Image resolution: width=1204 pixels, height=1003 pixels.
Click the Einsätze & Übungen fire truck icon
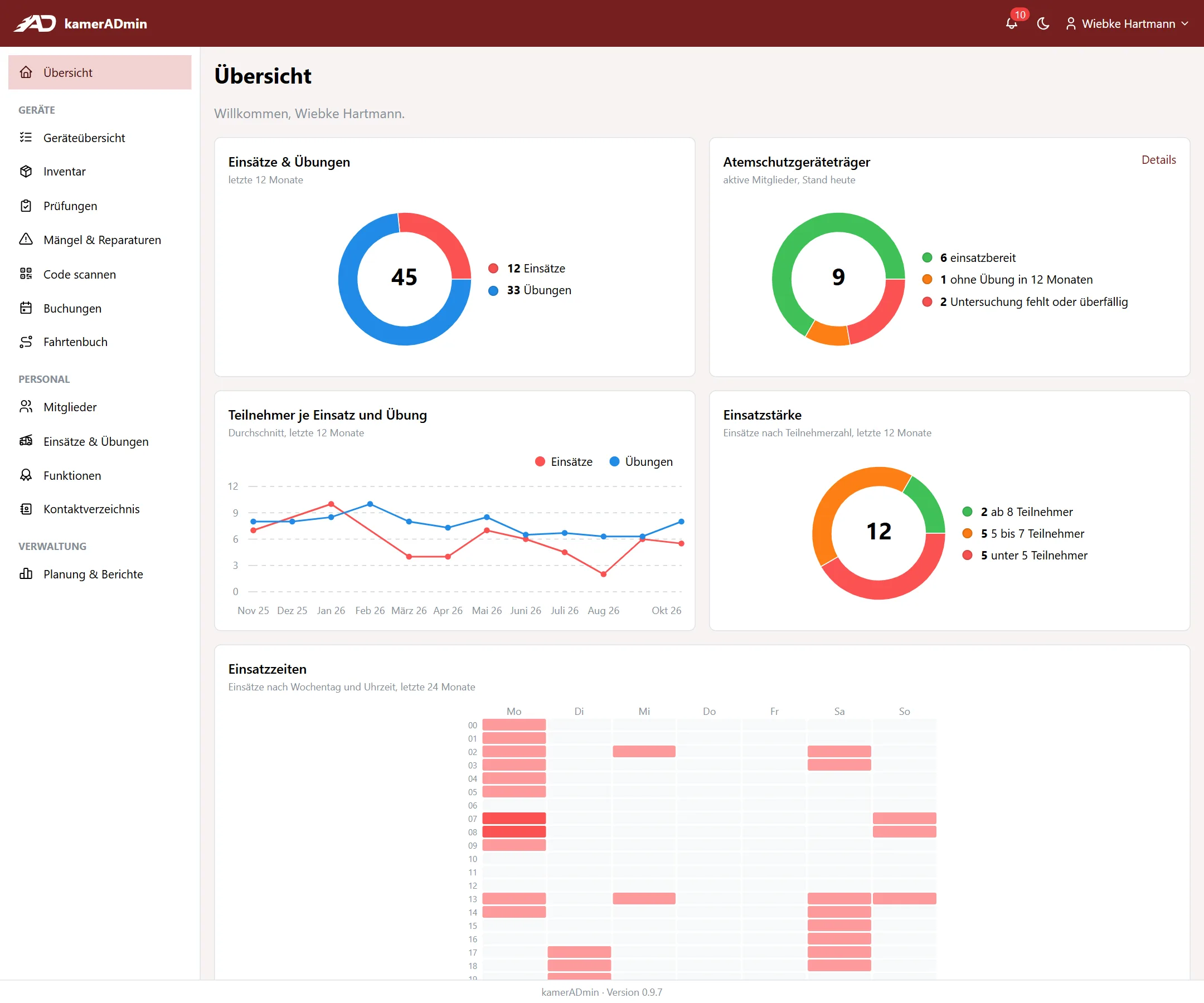click(x=26, y=441)
